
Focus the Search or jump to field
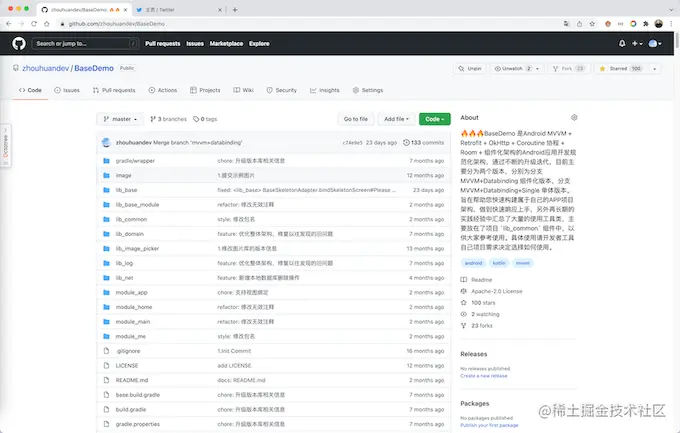click(85, 43)
